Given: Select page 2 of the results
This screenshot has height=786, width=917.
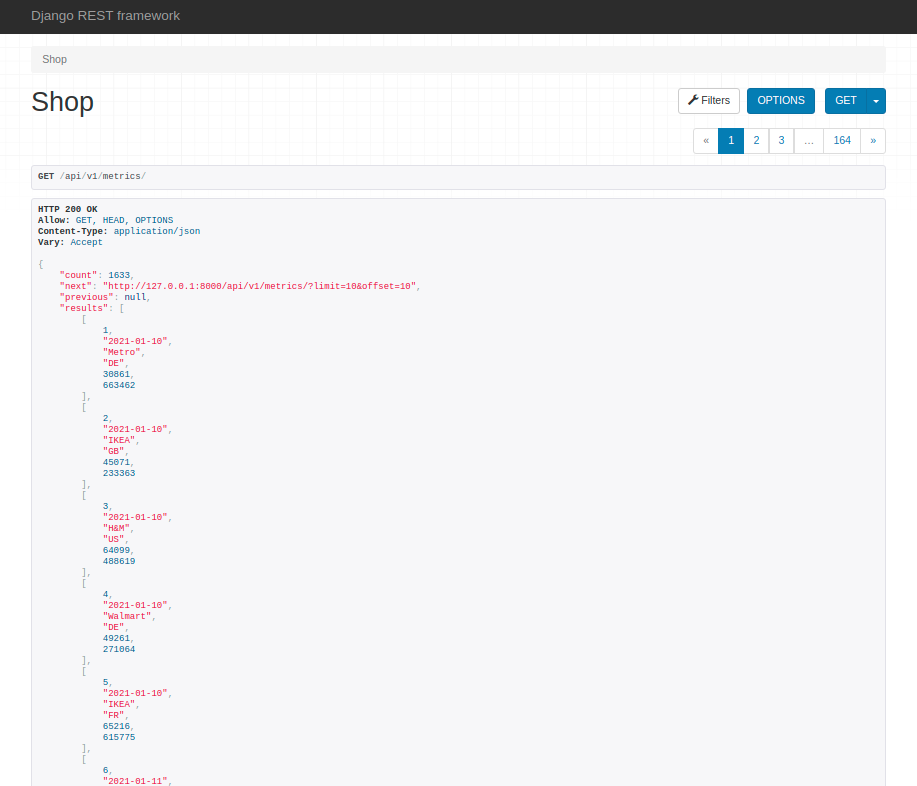Looking at the screenshot, I should pos(756,140).
